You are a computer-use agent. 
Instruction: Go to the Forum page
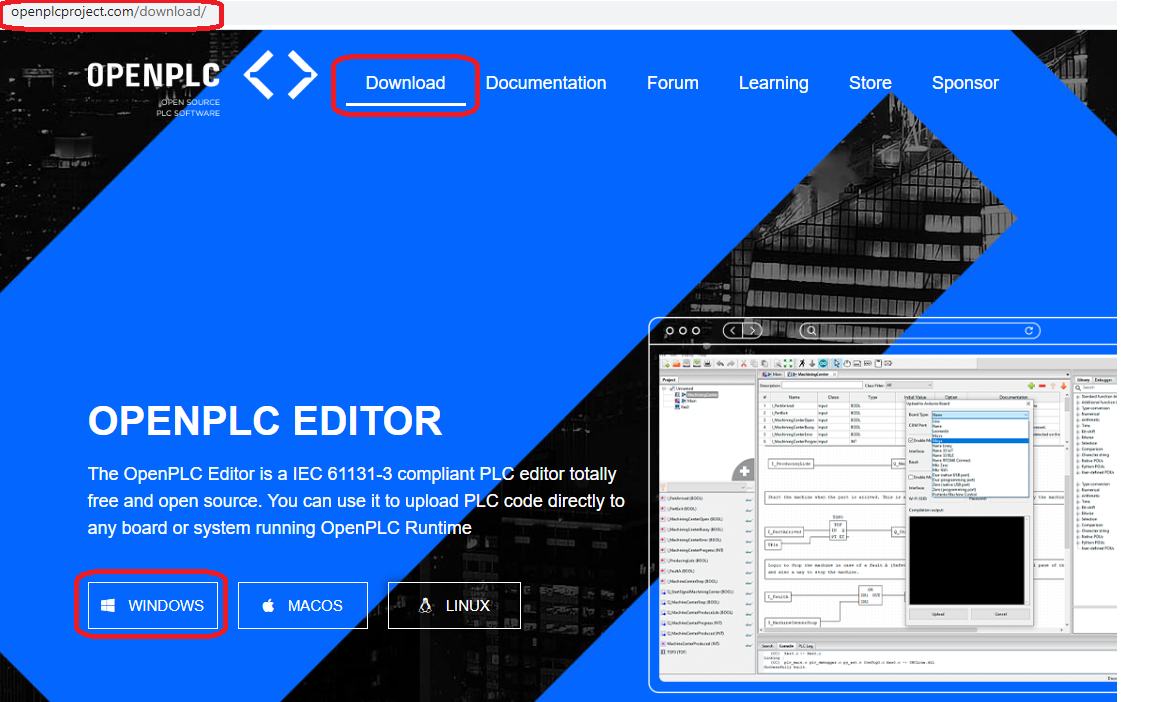[672, 83]
